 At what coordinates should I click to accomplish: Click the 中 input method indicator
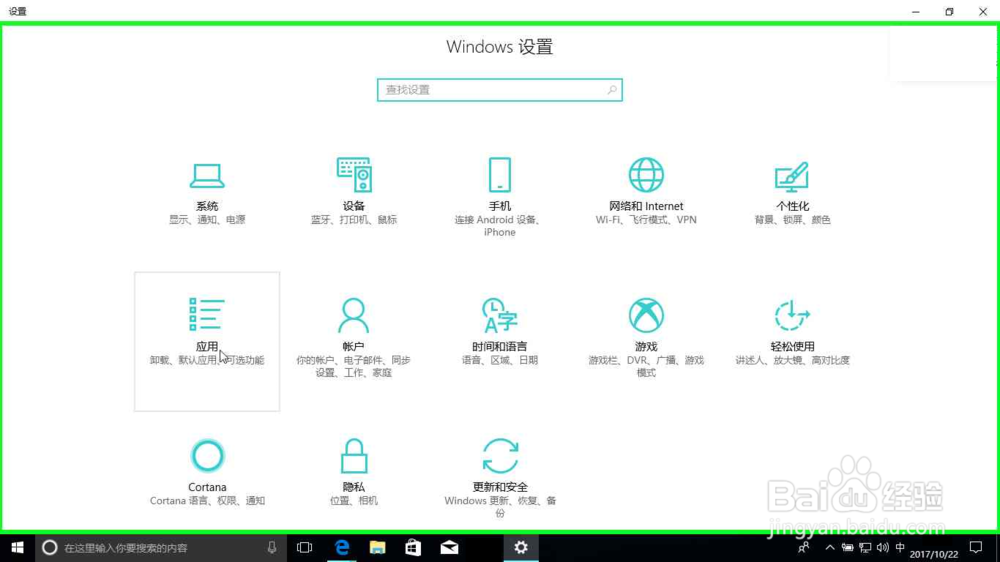[x=900, y=547]
